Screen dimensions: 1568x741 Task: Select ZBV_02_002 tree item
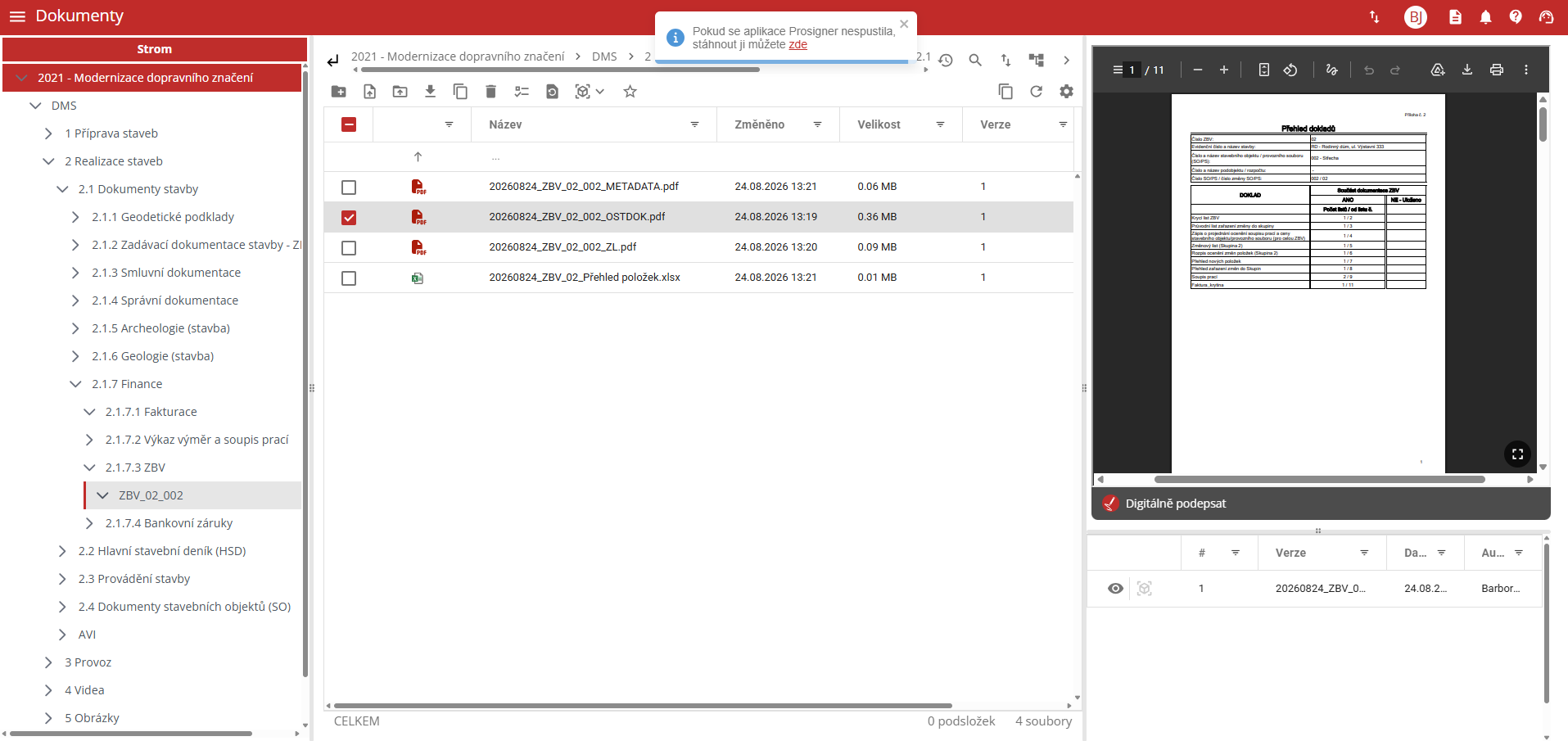[x=151, y=495]
